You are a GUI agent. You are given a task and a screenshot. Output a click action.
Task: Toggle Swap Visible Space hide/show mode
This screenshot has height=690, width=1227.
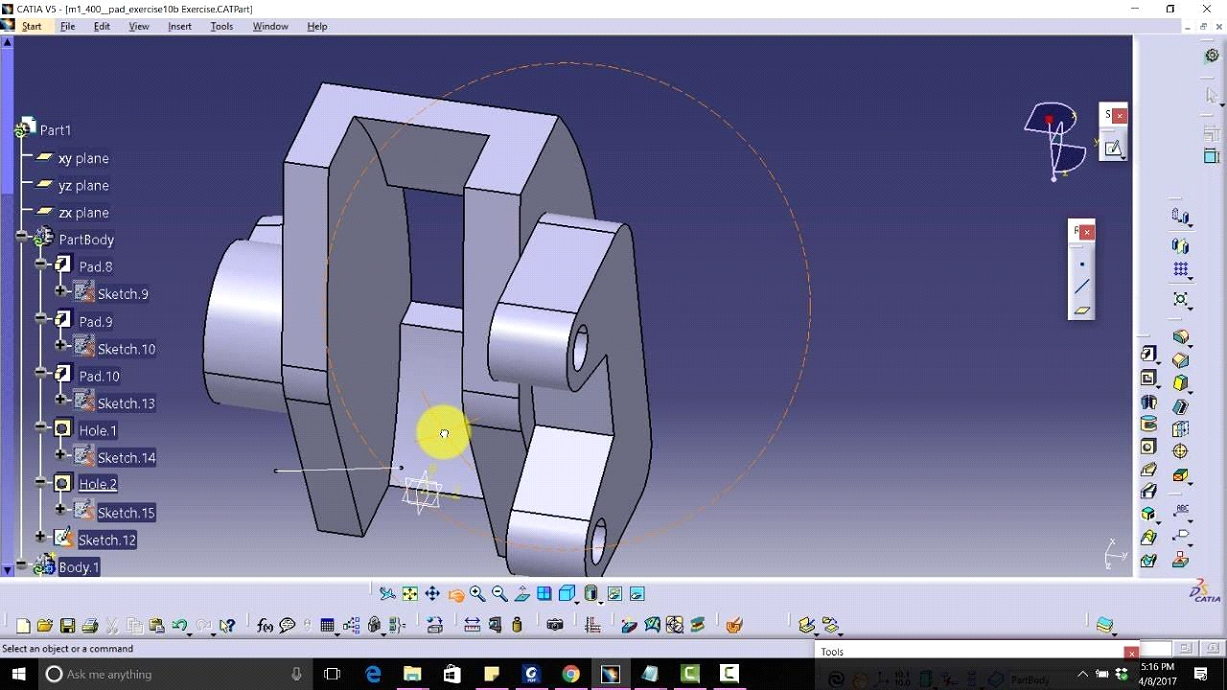pyautogui.click(x=637, y=593)
